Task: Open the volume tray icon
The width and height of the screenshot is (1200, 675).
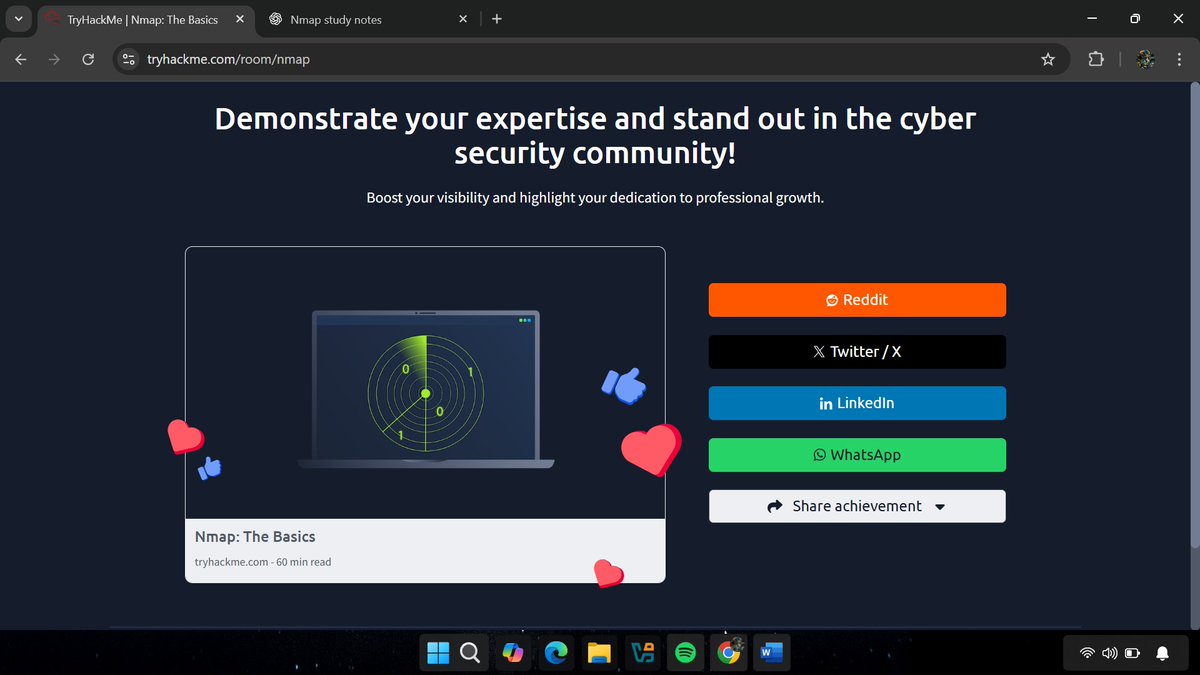Action: point(1109,653)
